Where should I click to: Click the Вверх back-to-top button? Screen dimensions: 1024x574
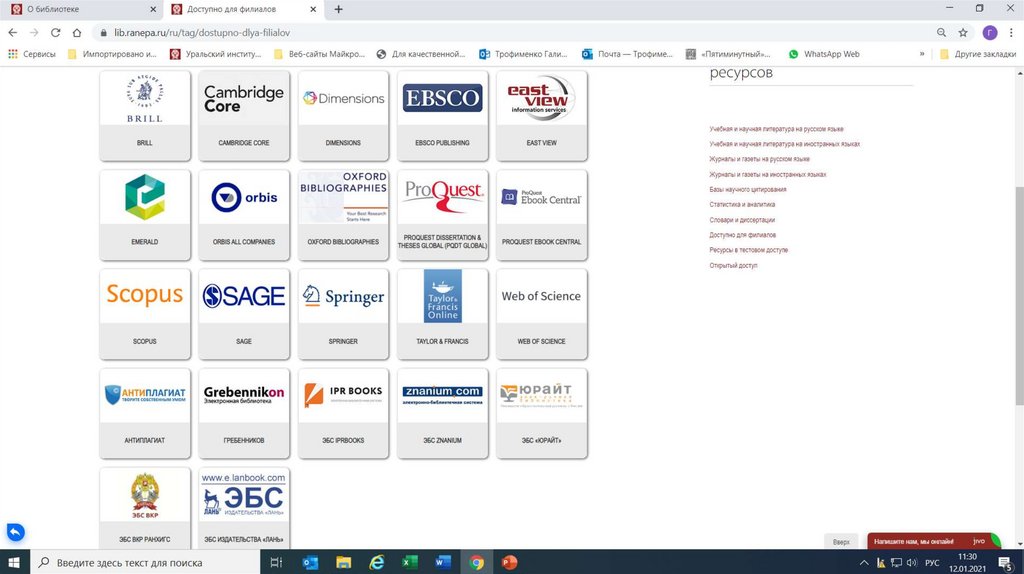point(841,541)
